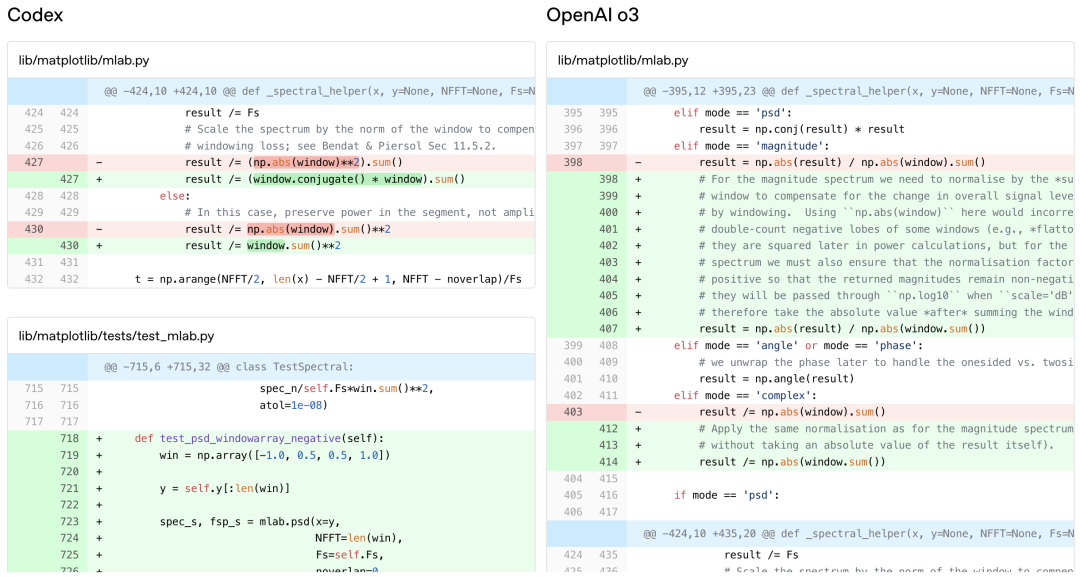
Task: Click removed line 430 np.abs(window).sum()**2
Action: (x=271, y=229)
